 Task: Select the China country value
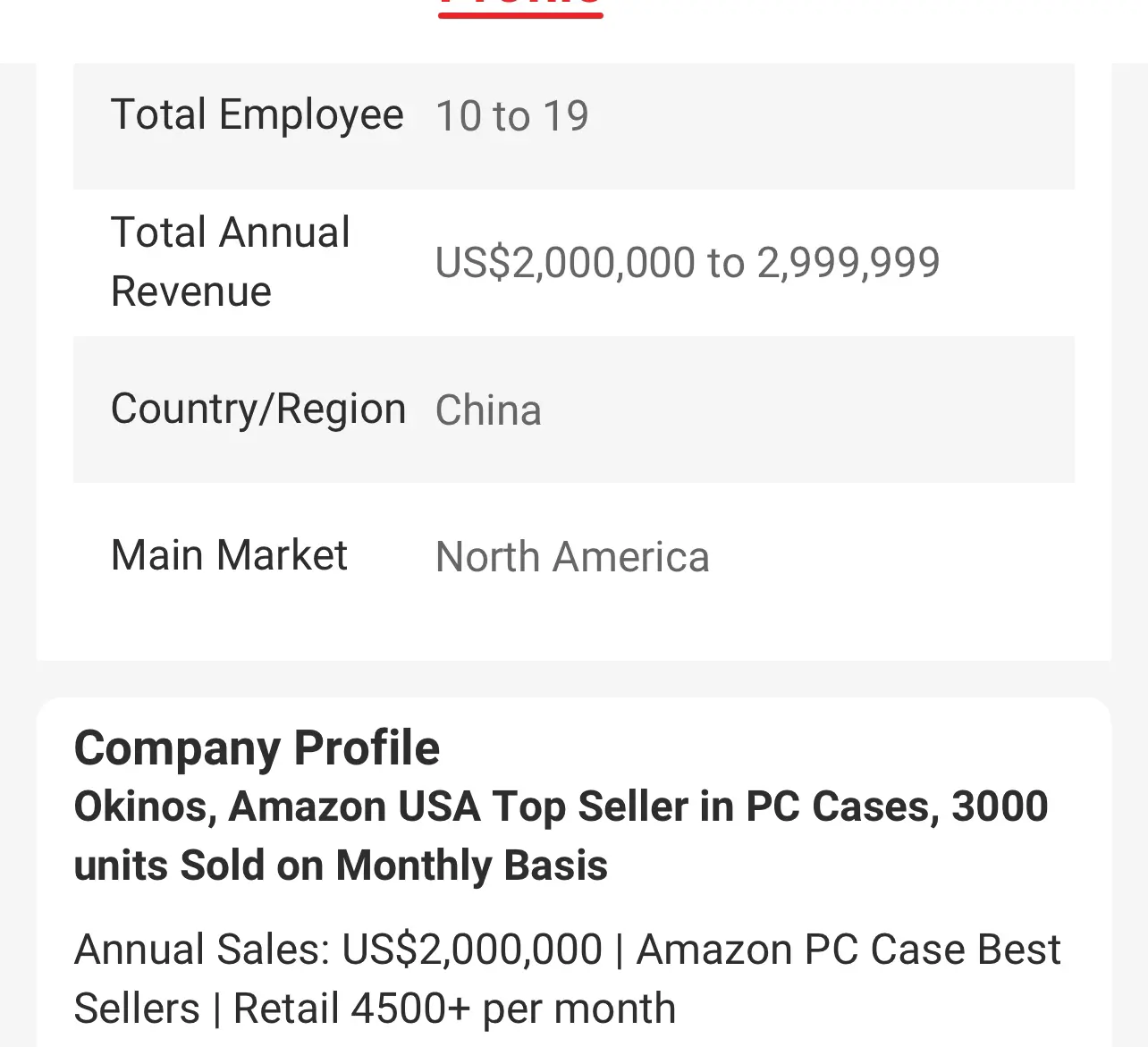point(488,410)
